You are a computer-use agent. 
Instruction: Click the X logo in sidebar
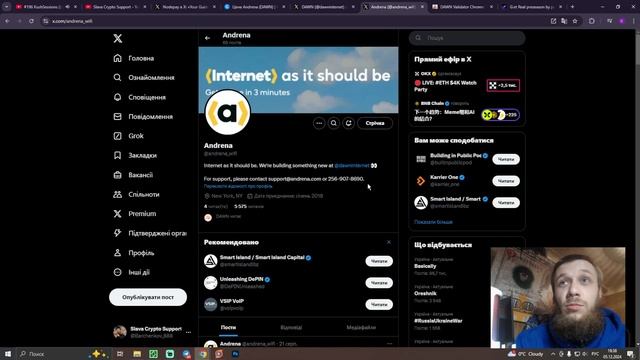pos(118,38)
